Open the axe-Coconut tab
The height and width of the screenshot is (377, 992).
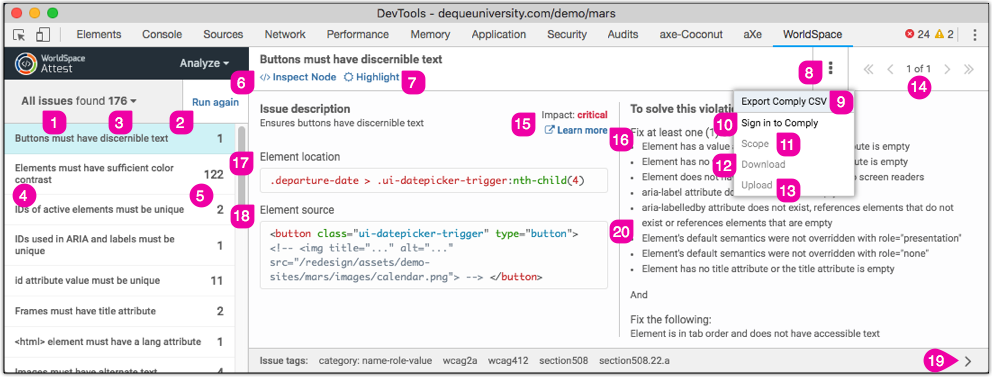[691, 35]
